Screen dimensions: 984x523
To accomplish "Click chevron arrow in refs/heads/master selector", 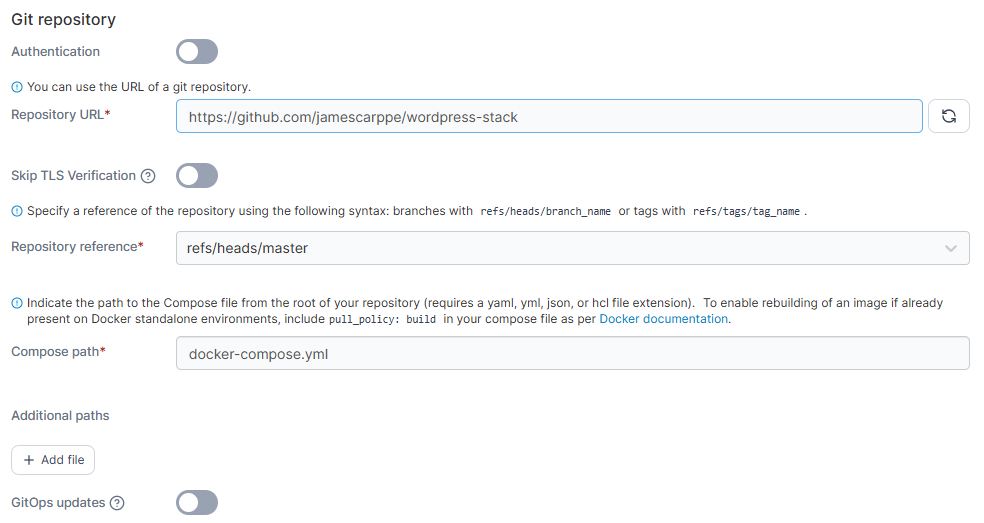I will click(x=950, y=248).
